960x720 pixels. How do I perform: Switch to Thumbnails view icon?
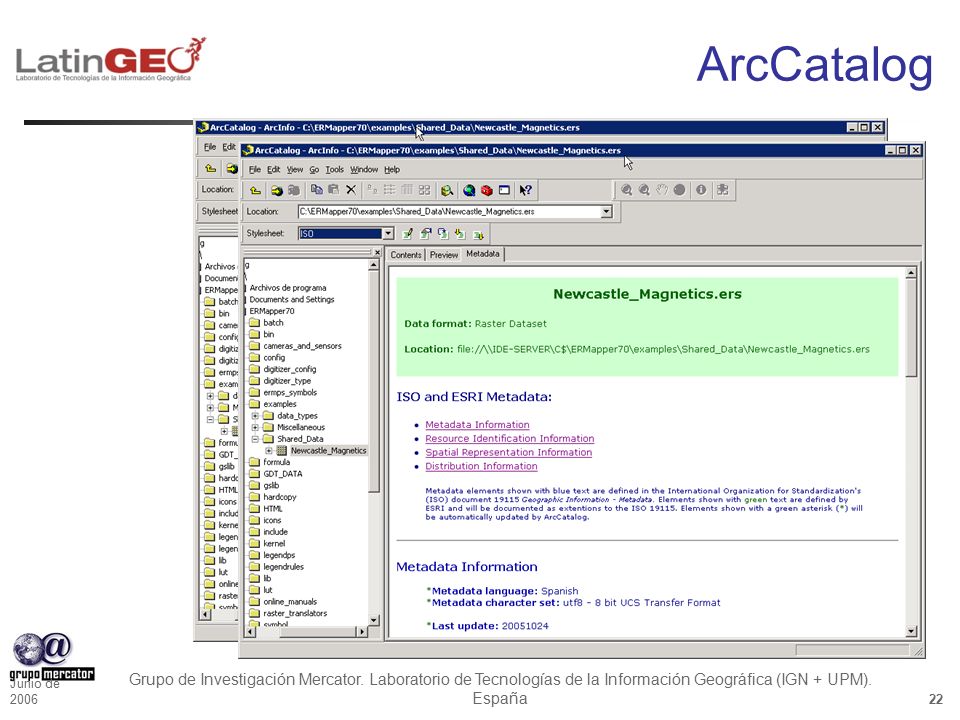point(424,190)
